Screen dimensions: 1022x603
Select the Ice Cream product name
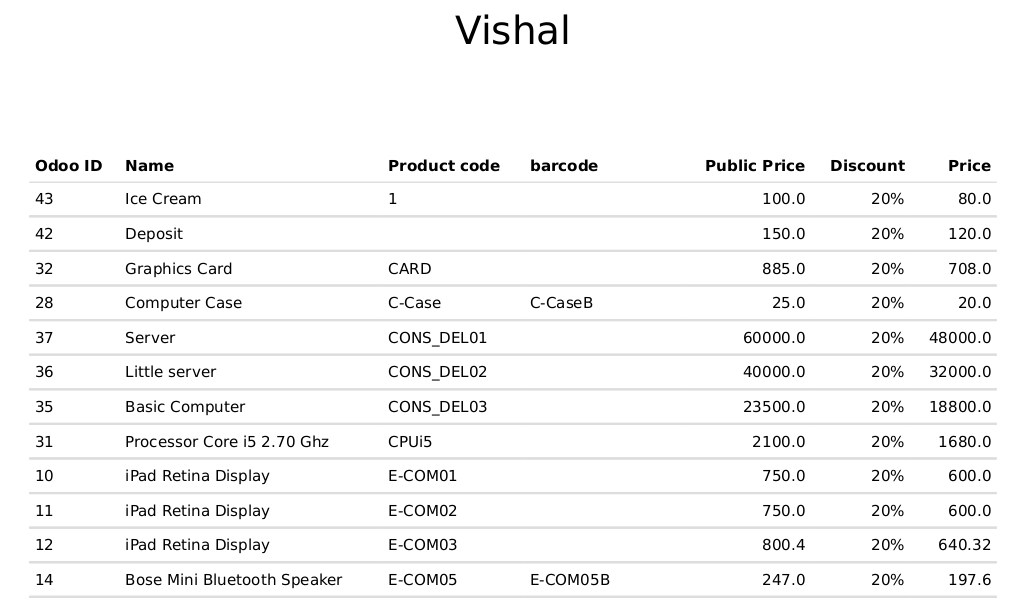[163, 199]
